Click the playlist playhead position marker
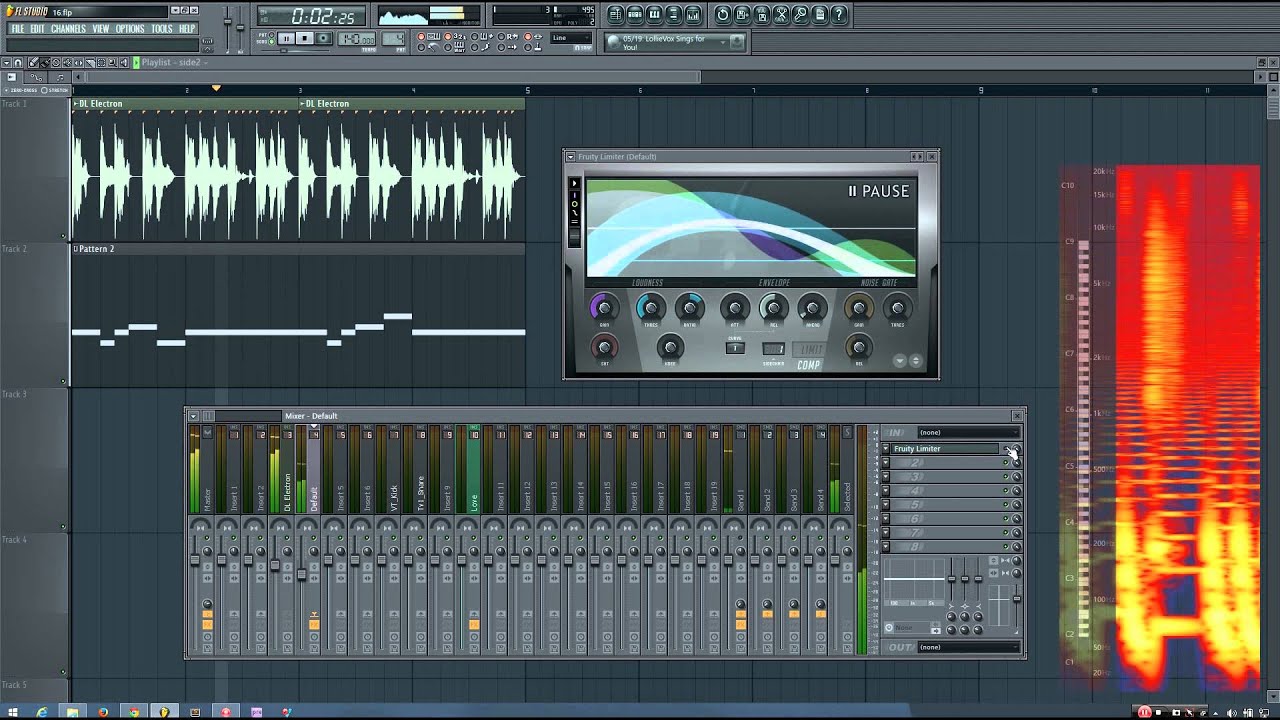 tap(216, 89)
